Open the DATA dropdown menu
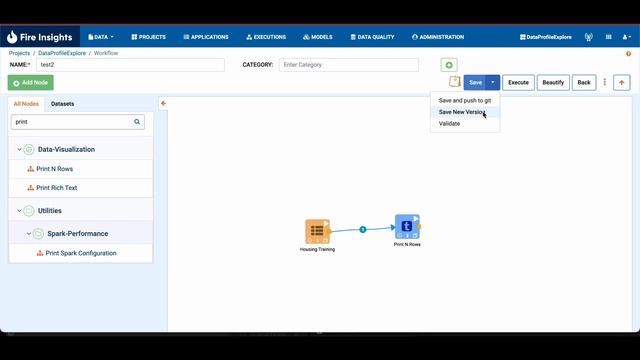Screen dimensions: 640x360 tap(101, 37)
